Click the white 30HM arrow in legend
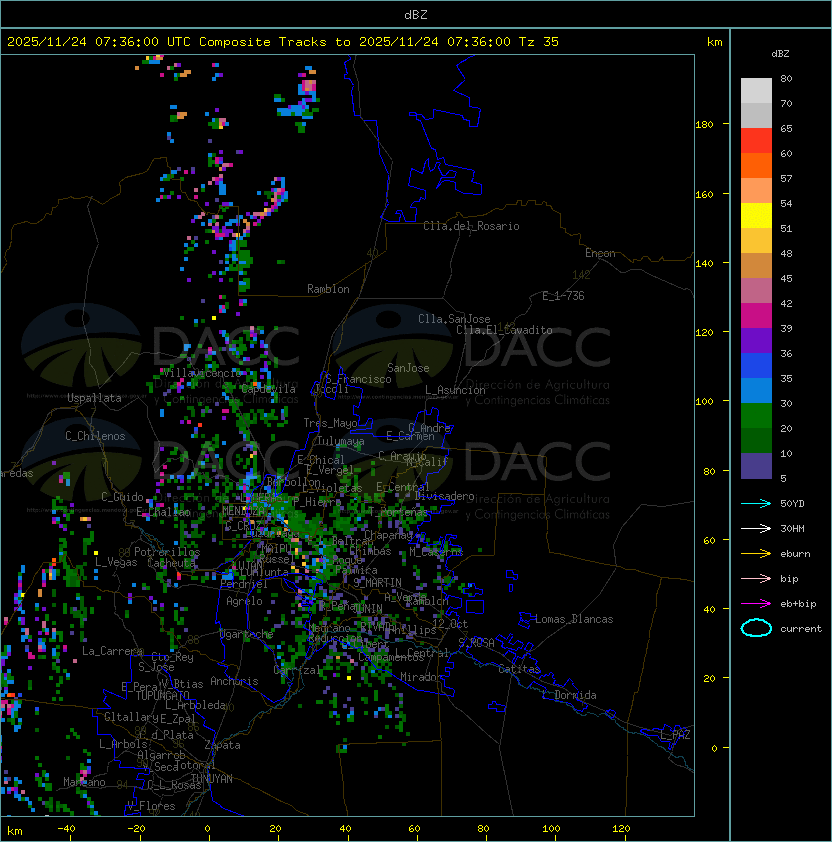 pos(756,528)
